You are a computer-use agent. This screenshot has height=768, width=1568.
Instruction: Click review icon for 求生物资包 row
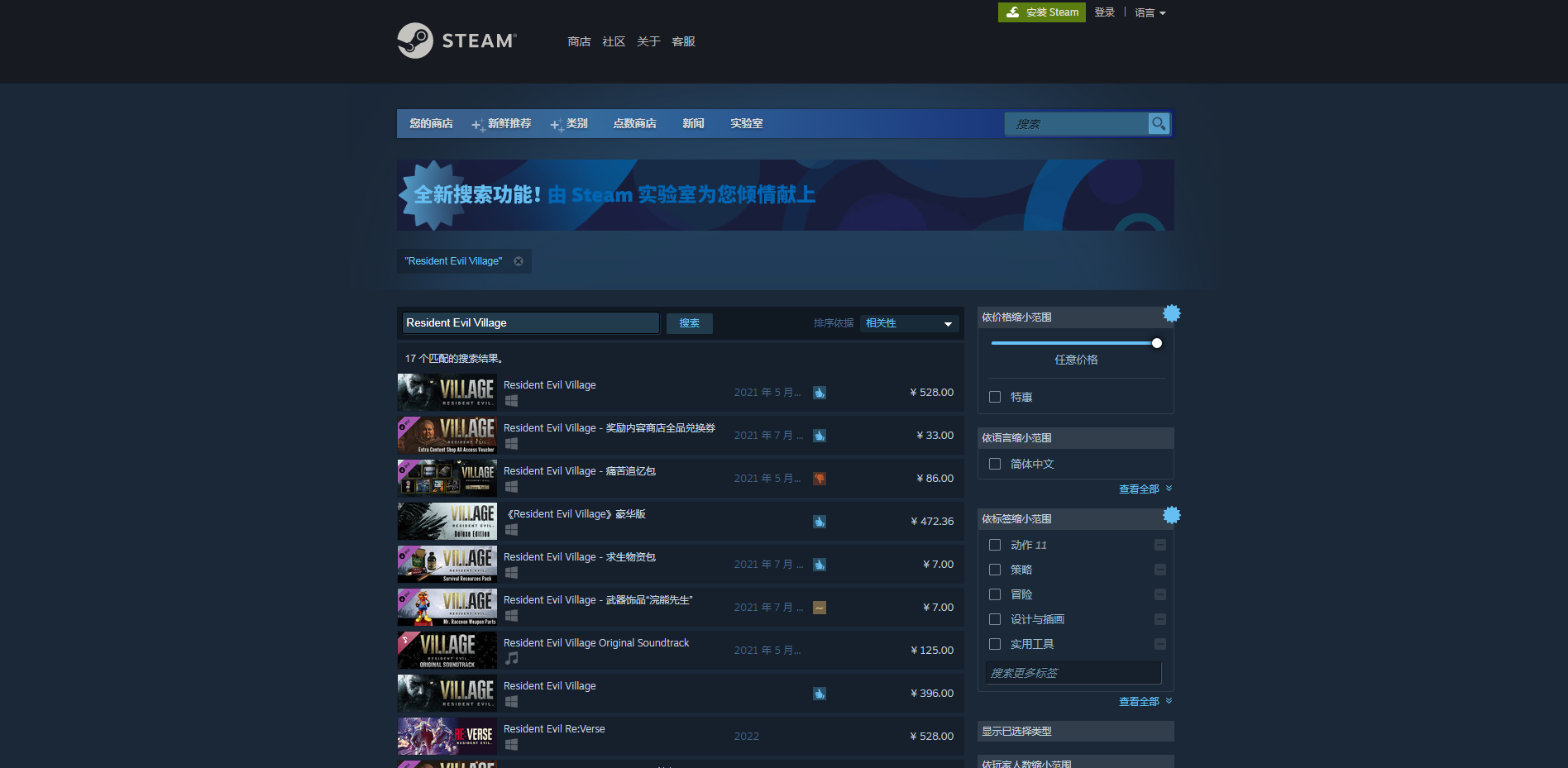point(820,565)
